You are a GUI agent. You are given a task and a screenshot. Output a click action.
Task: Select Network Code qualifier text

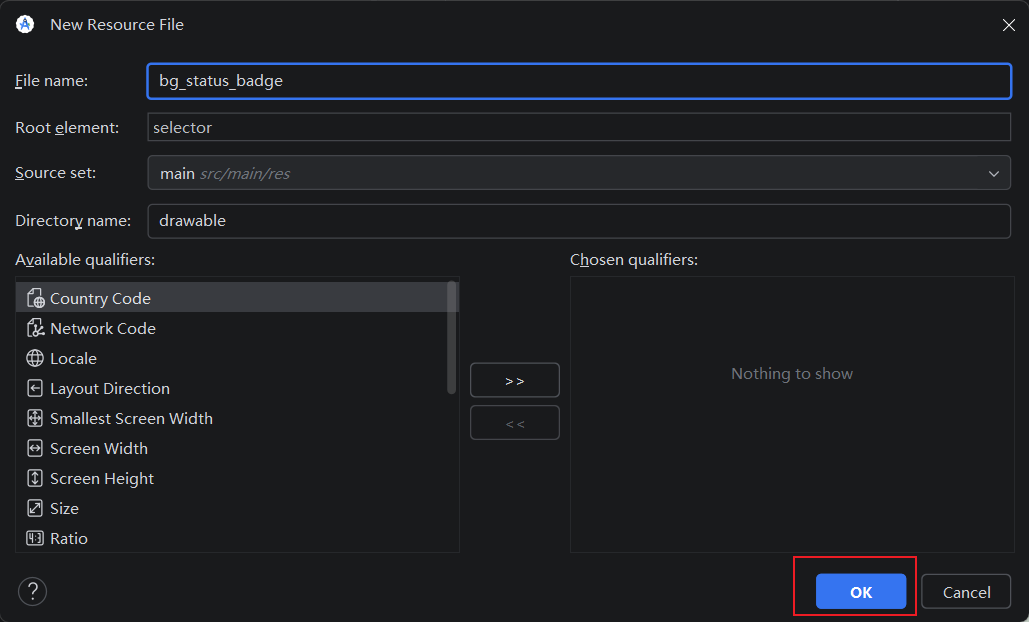(103, 328)
